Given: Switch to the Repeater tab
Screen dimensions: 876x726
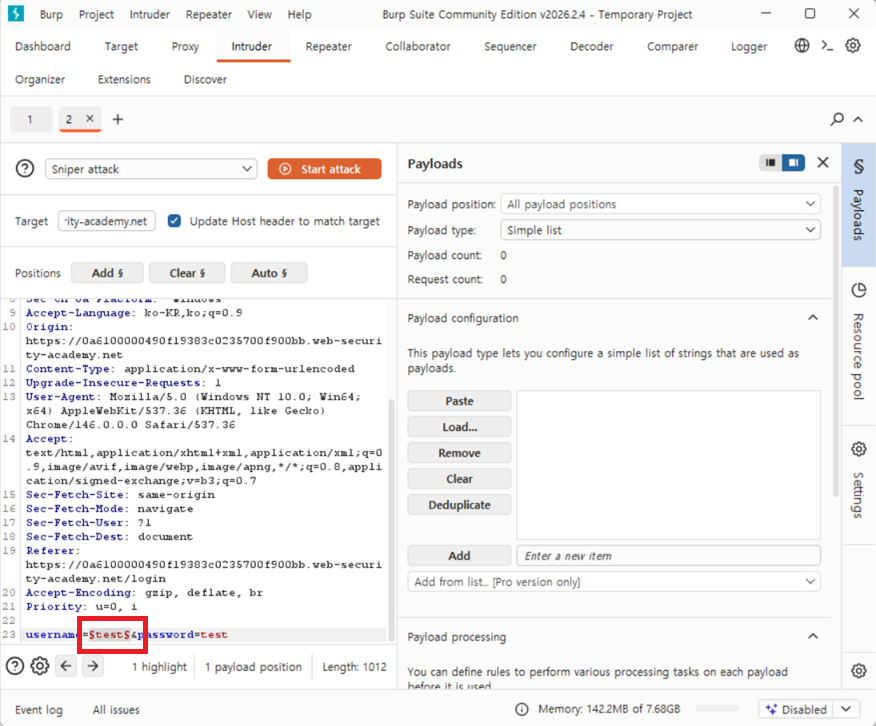Looking at the screenshot, I should [x=328, y=46].
